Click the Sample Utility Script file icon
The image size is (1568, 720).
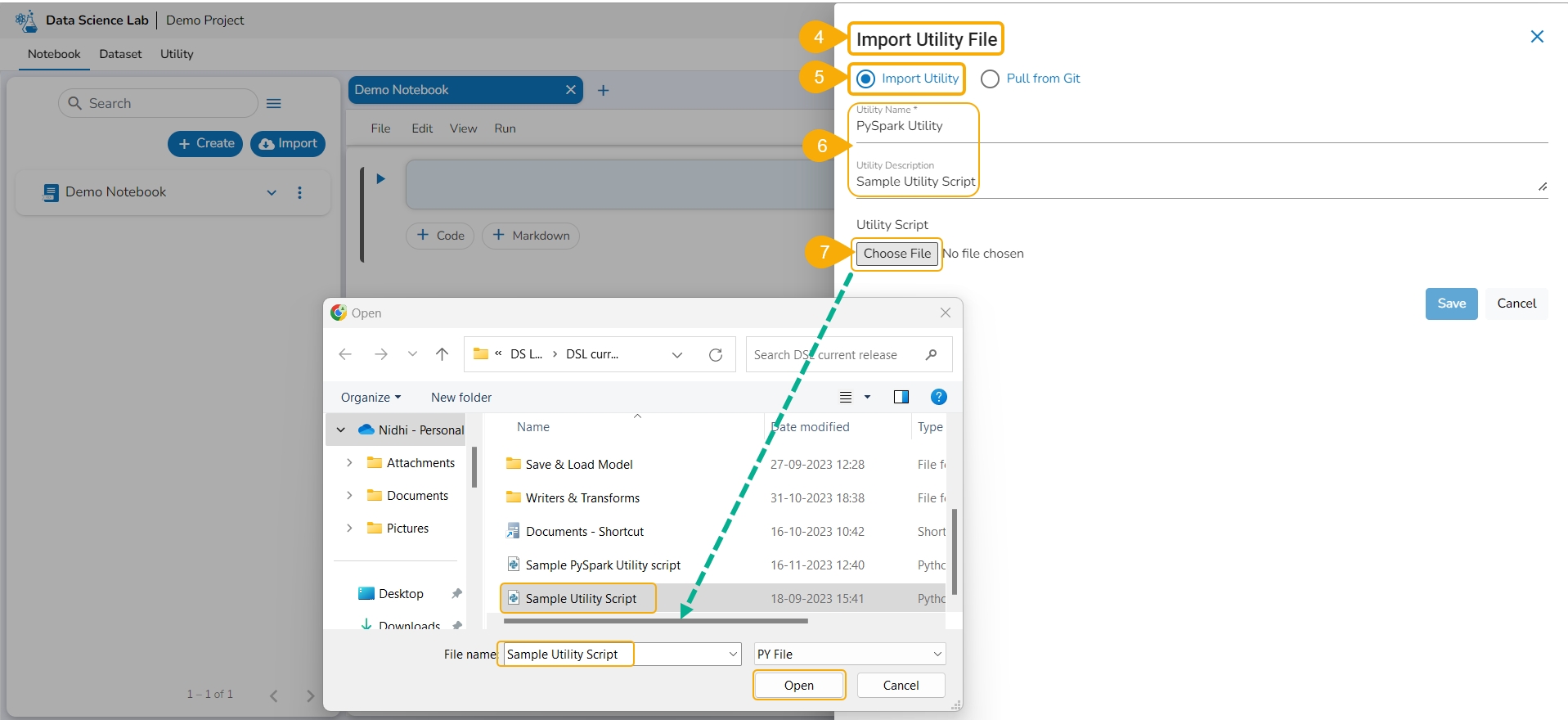coord(514,598)
